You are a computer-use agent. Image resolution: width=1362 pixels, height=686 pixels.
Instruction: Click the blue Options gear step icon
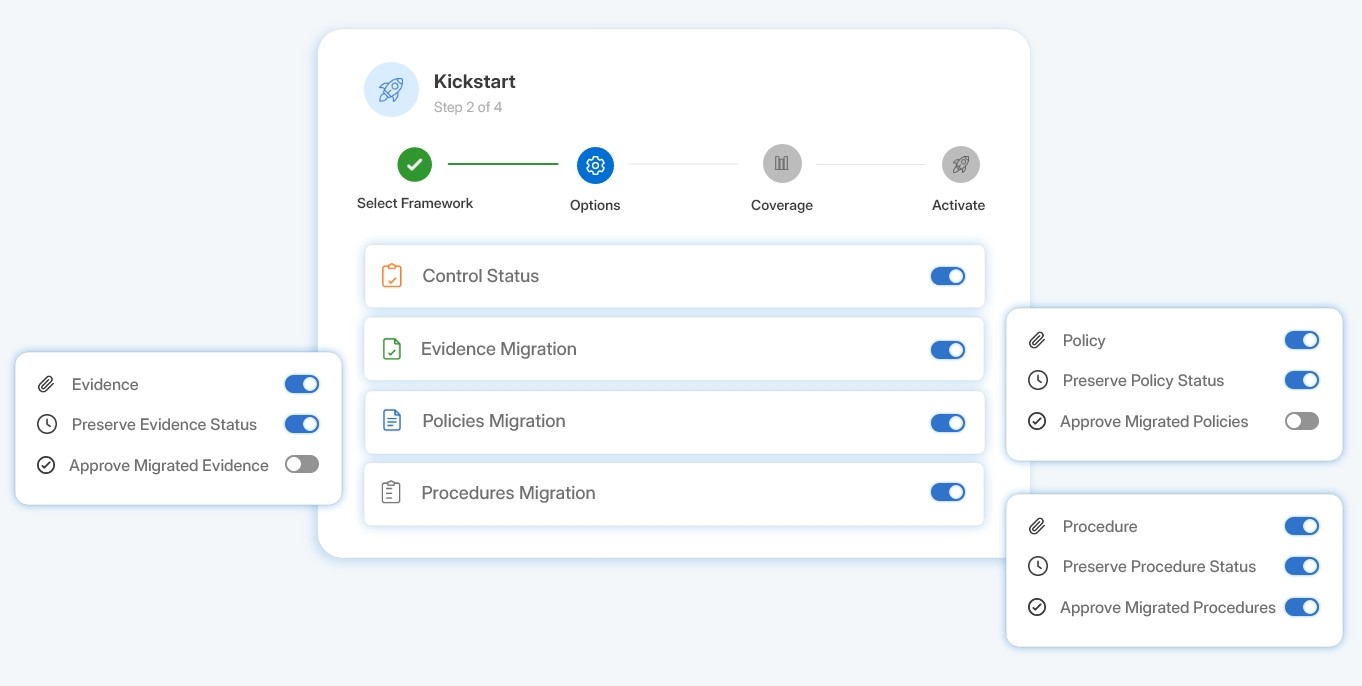click(595, 166)
